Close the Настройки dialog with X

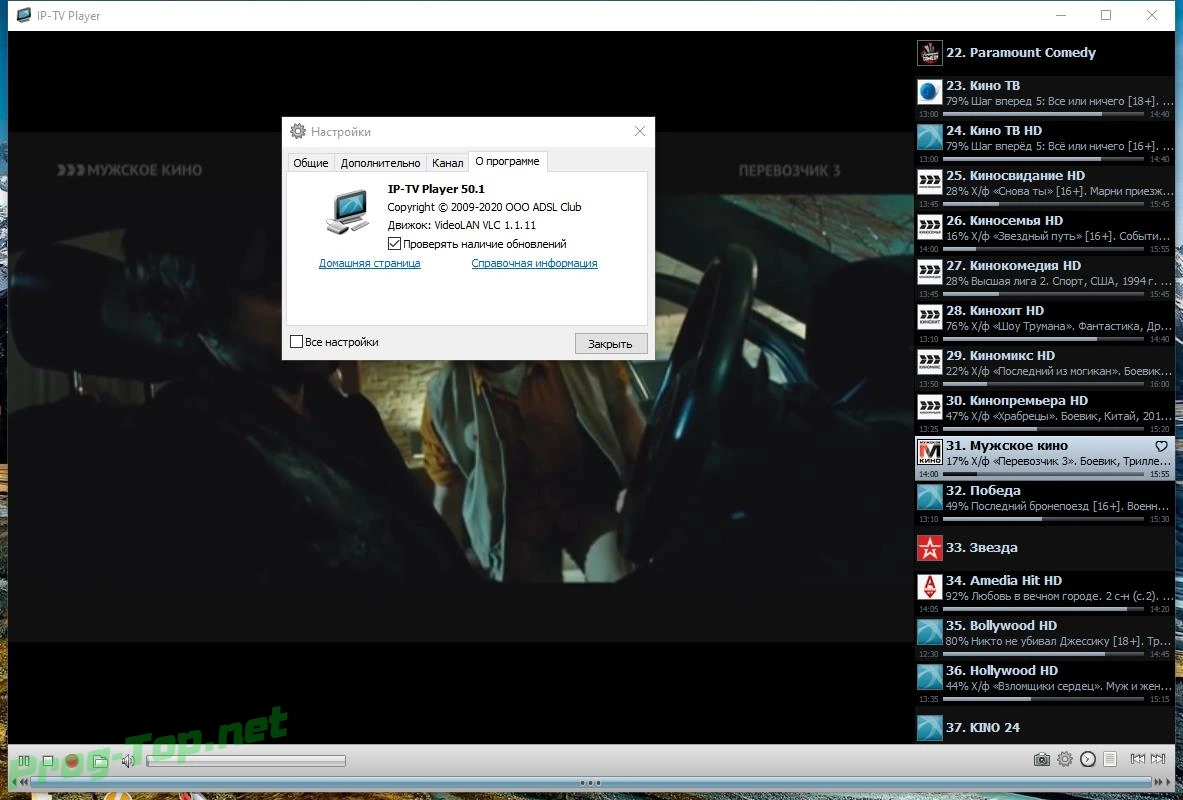[640, 131]
